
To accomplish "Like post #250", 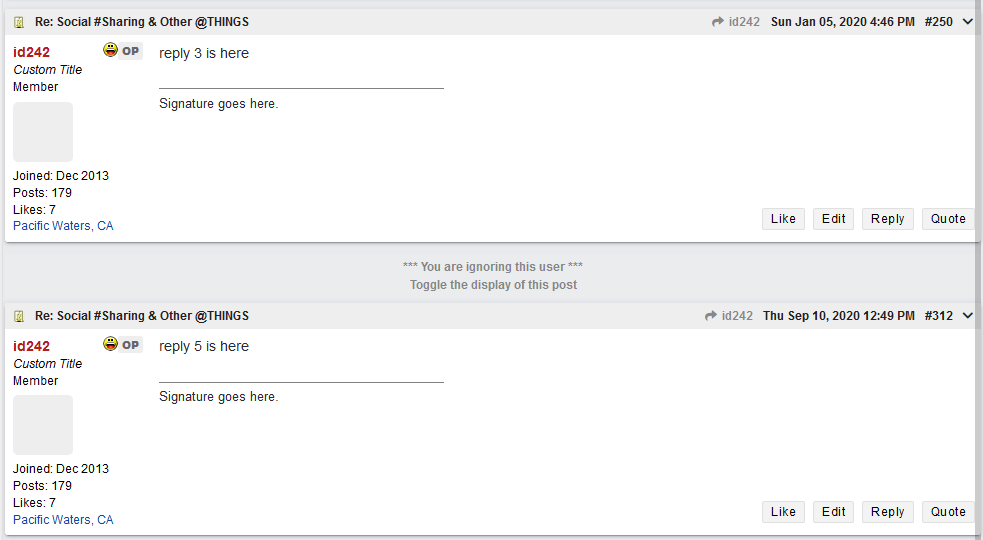I will [783, 219].
